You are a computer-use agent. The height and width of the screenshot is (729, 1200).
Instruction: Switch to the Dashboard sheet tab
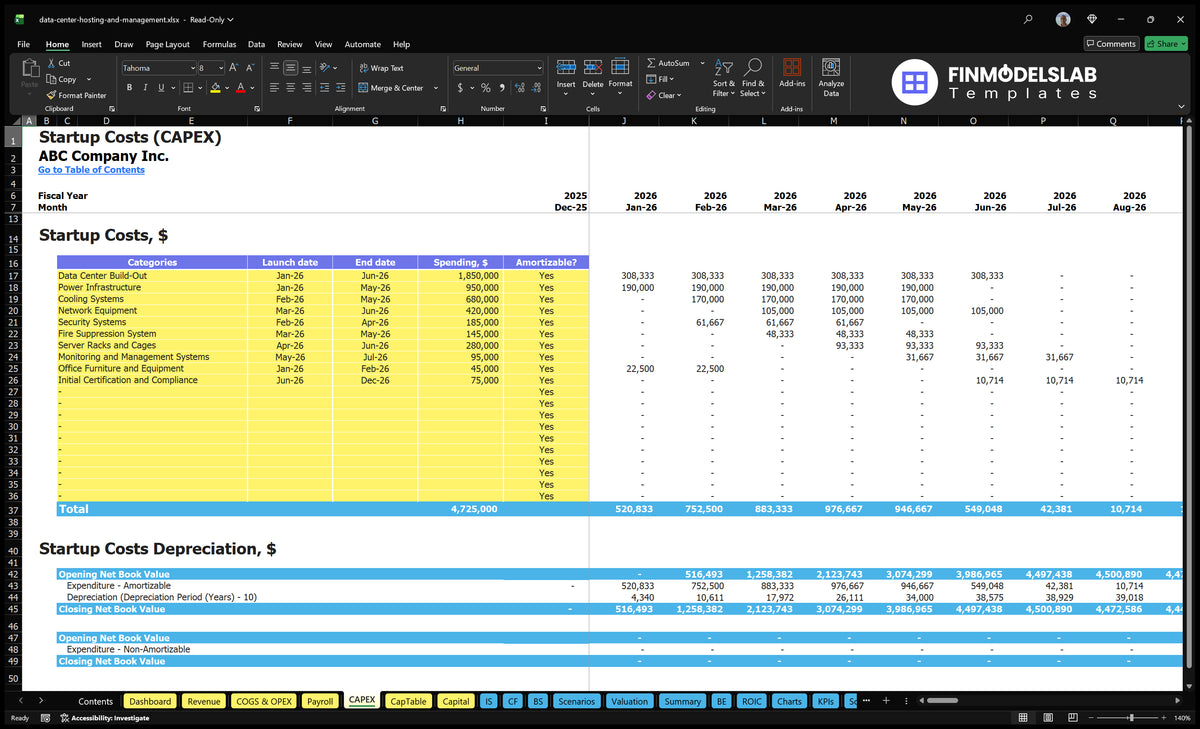point(150,701)
